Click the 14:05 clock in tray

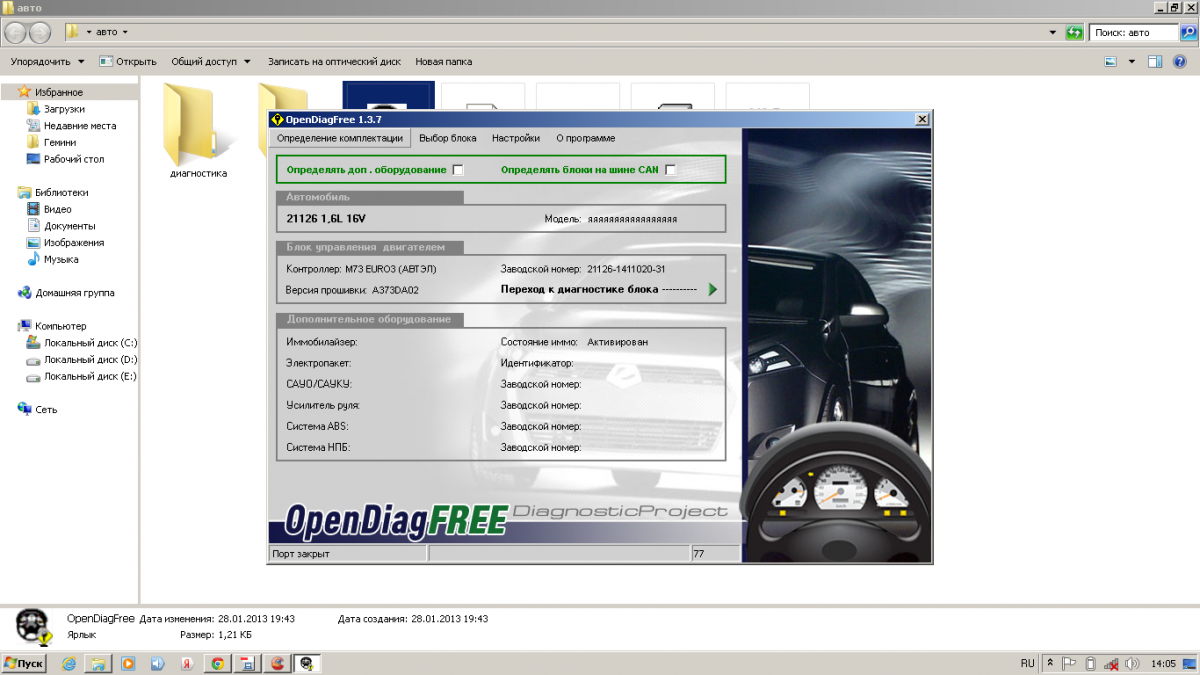point(1163,663)
